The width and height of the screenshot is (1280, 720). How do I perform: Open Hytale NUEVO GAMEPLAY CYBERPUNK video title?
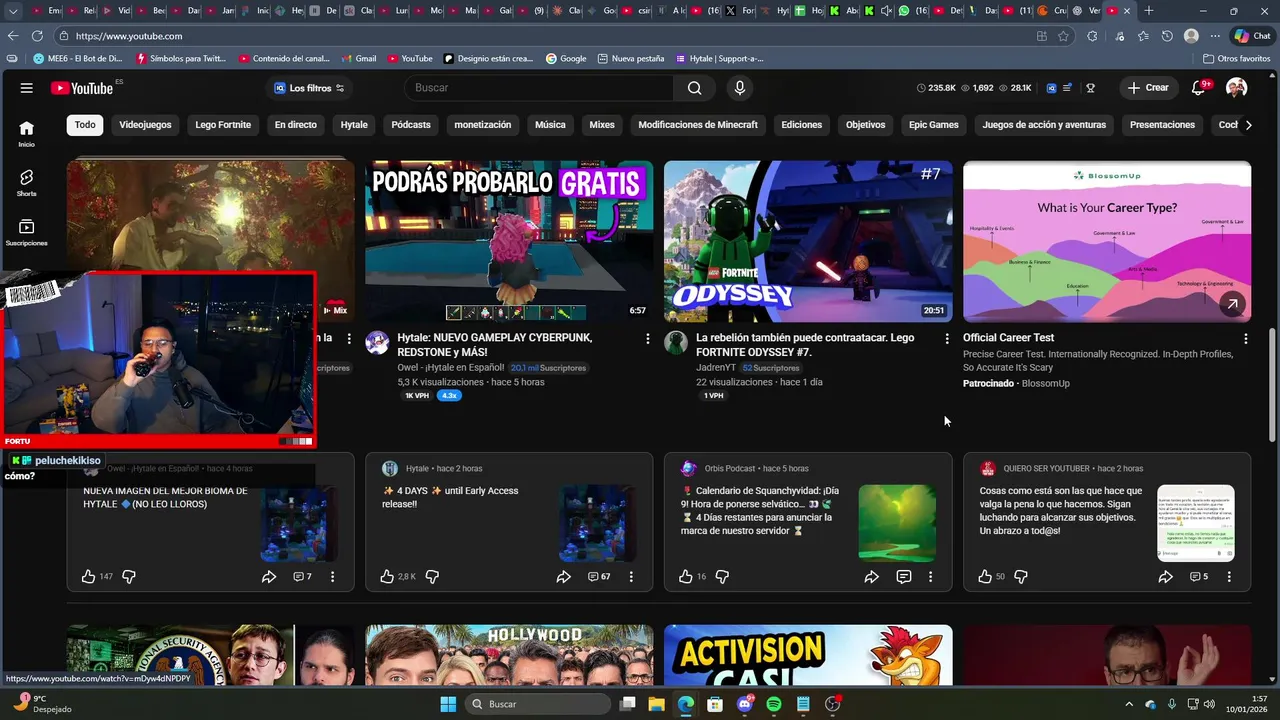coord(495,345)
